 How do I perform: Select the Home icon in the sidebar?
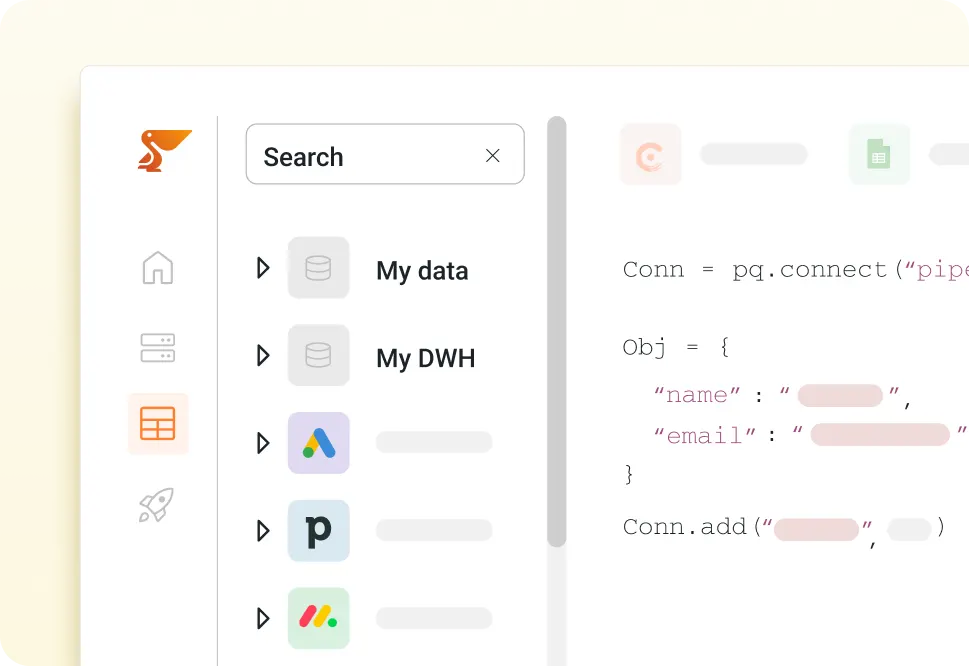pyautogui.click(x=157, y=268)
